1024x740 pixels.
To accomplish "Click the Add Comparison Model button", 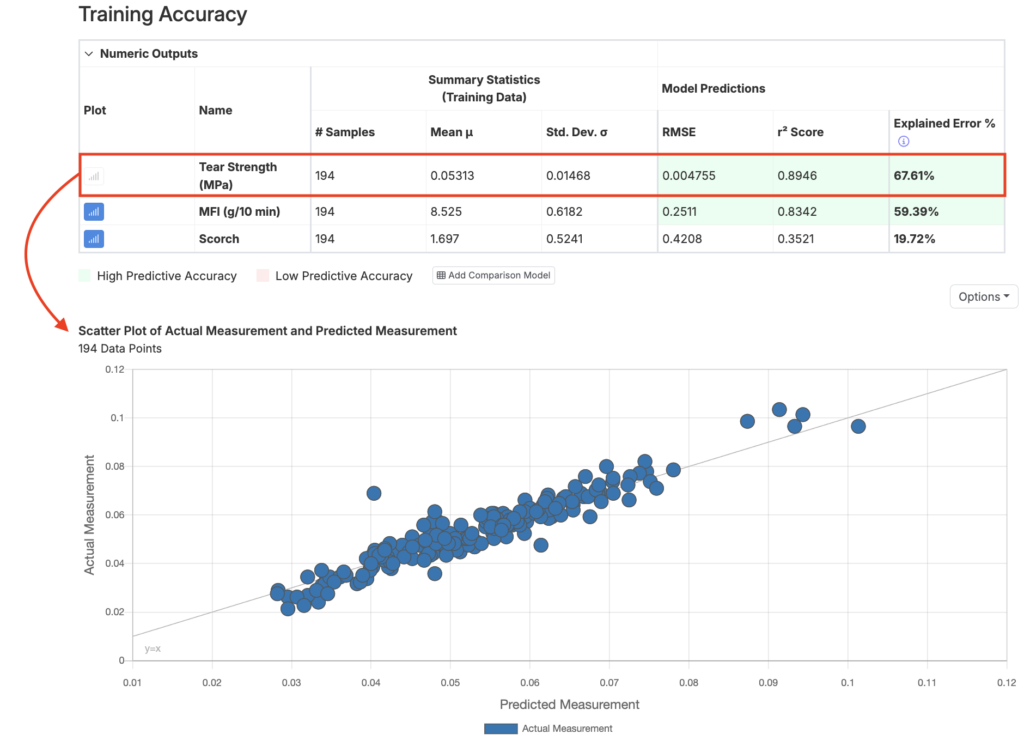I will 493,275.
